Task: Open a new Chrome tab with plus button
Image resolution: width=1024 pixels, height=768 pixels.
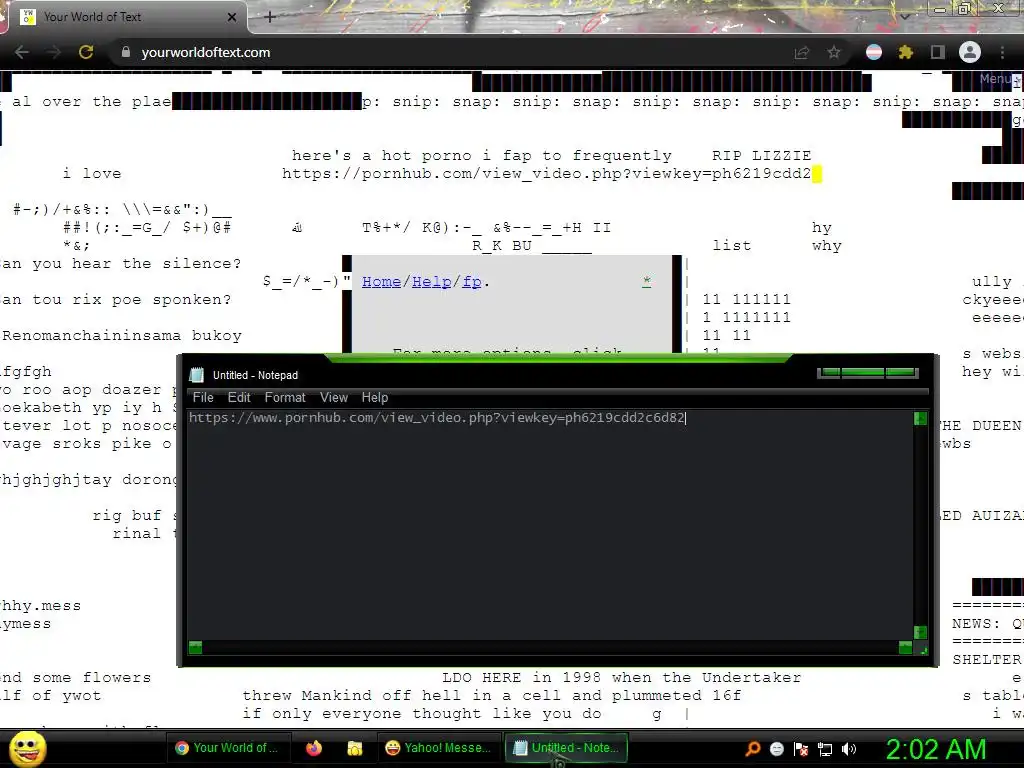Action: coord(270,17)
